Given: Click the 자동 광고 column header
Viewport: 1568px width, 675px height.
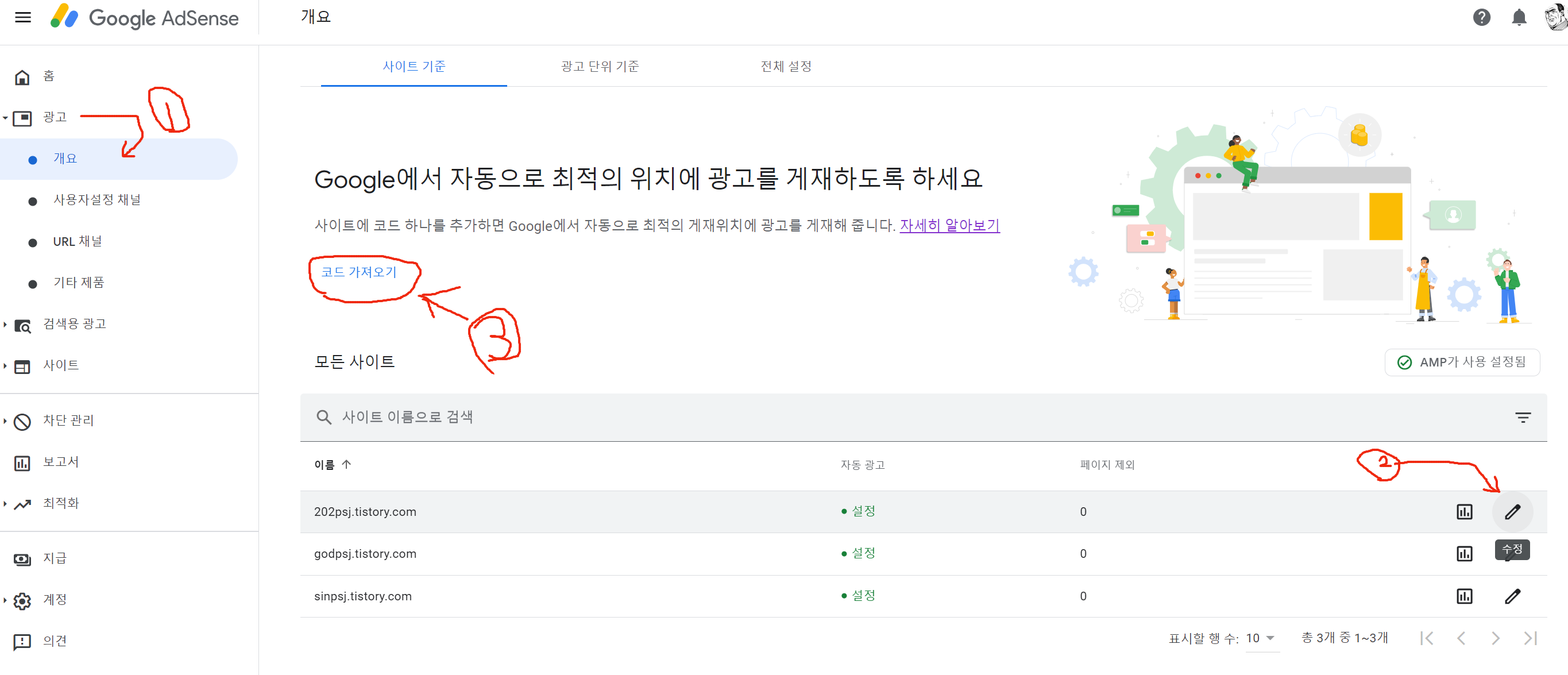Looking at the screenshot, I should click(x=863, y=465).
